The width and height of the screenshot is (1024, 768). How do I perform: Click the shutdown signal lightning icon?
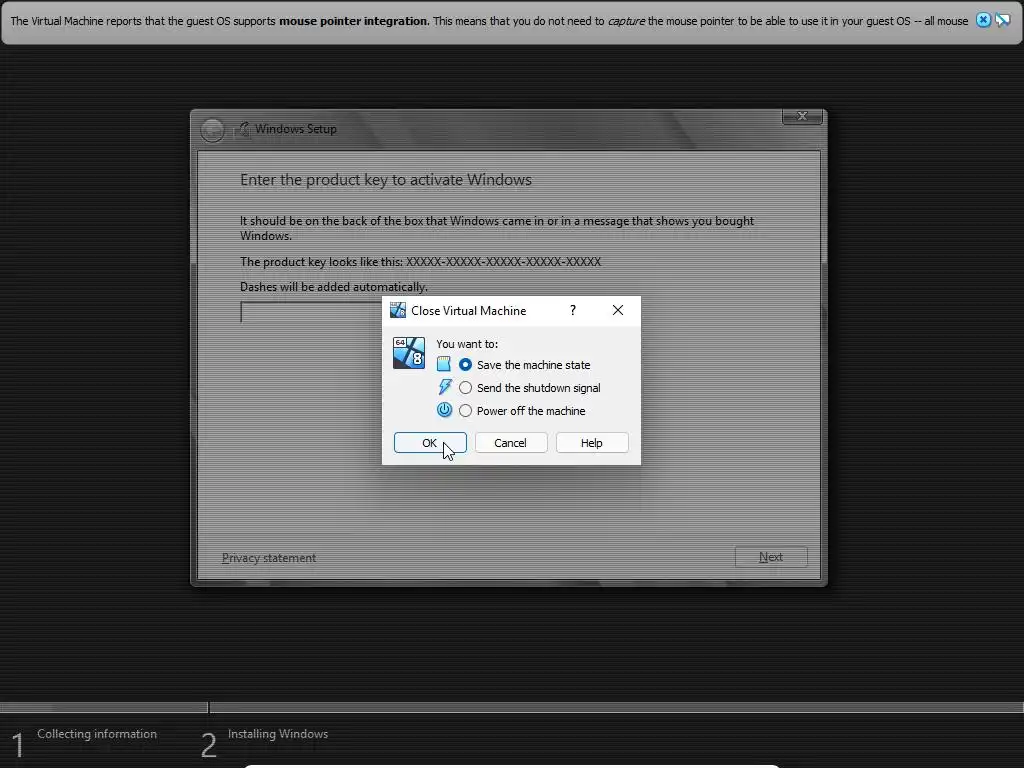pyautogui.click(x=445, y=387)
